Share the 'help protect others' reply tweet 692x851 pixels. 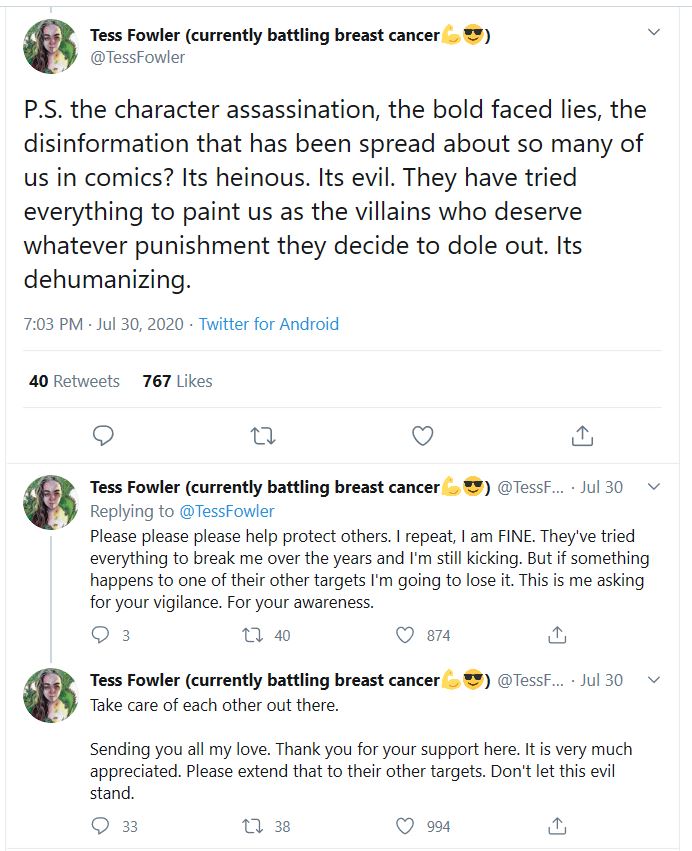(x=558, y=634)
